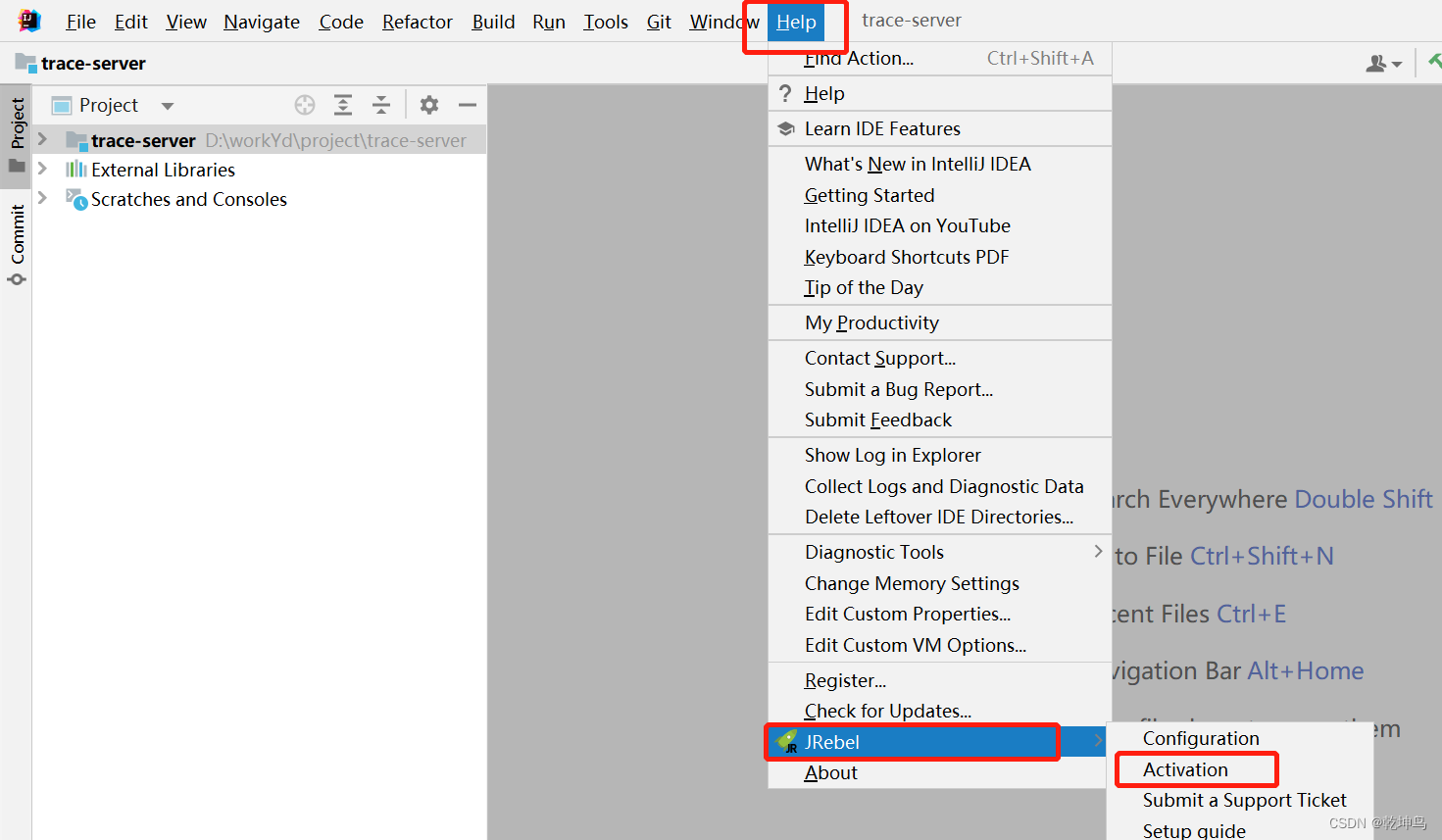
Task: Choose Delete Leftover IDE Directories
Action: click(x=940, y=517)
